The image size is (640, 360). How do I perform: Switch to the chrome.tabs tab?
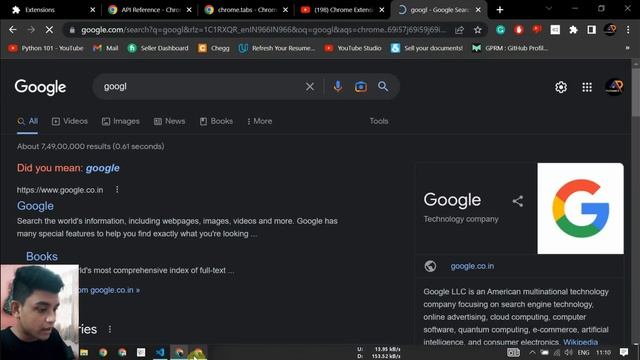(247, 10)
